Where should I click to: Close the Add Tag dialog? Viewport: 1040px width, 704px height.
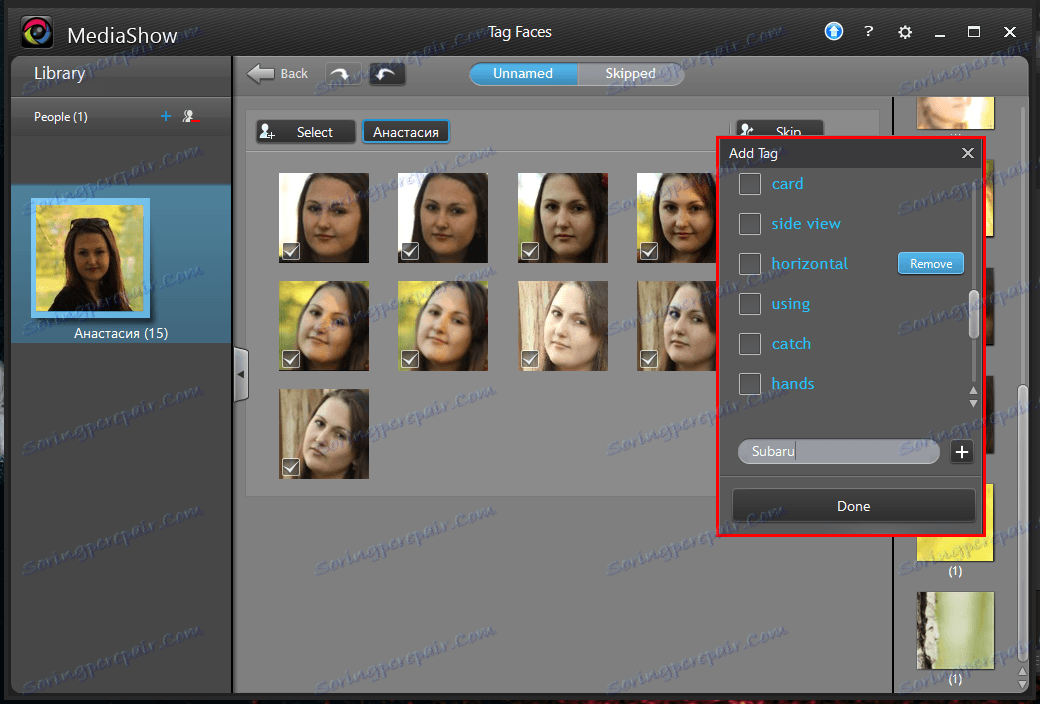968,153
